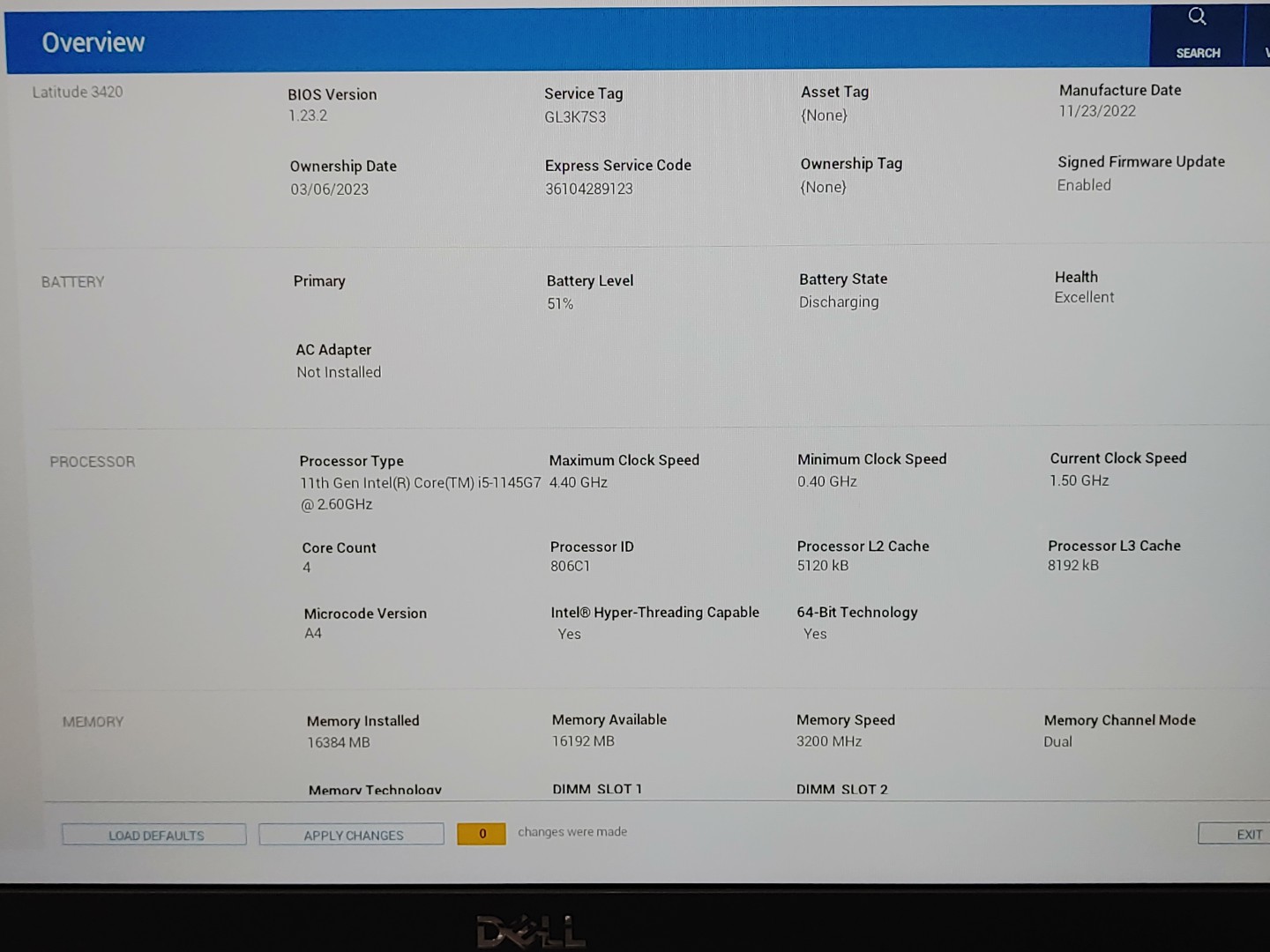Click the battery Health Excellent status
The height and width of the screenshot is (952, 1270).
pyautogui.click(x=1084, y=298)
